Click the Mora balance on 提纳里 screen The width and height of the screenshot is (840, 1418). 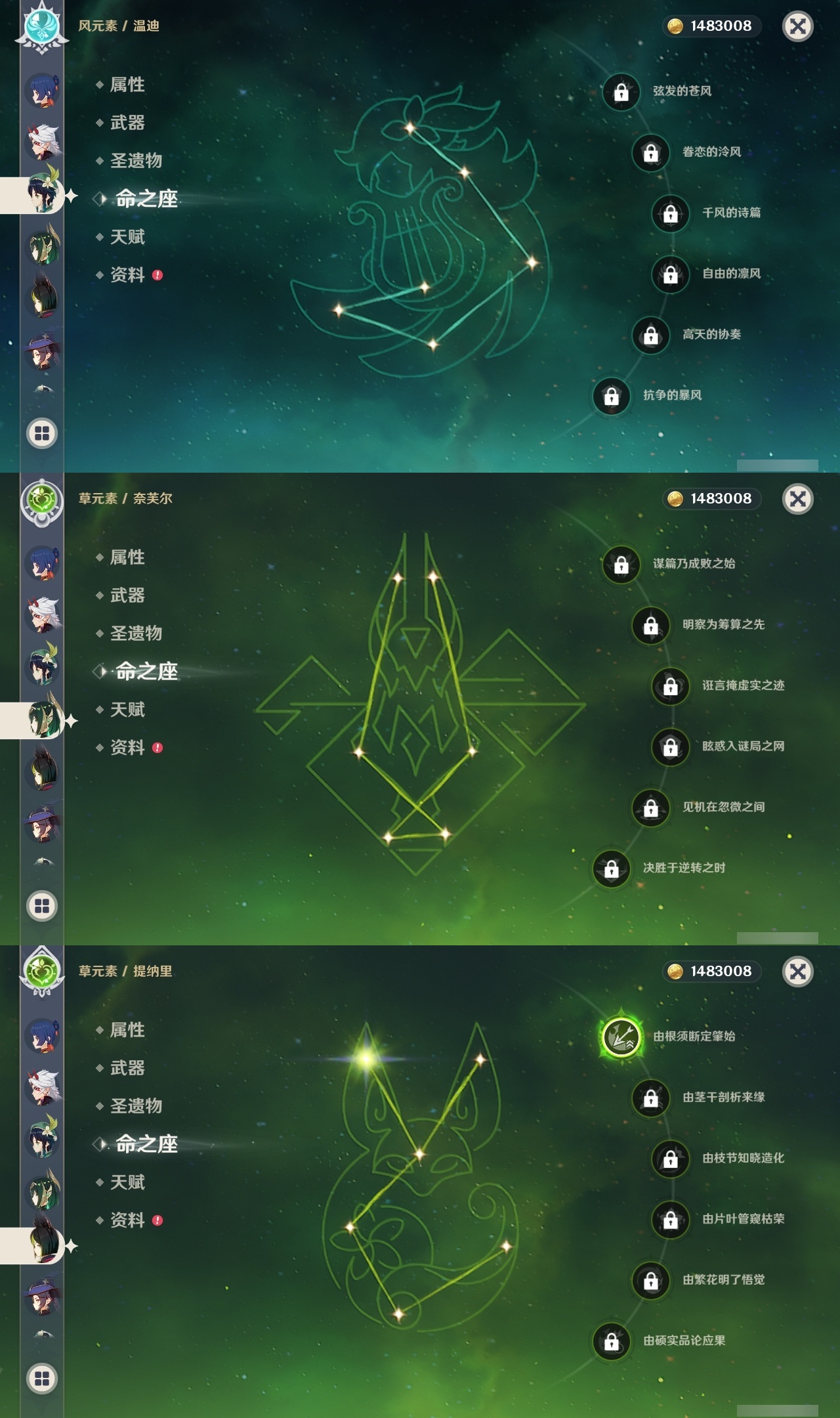point(712,971)
